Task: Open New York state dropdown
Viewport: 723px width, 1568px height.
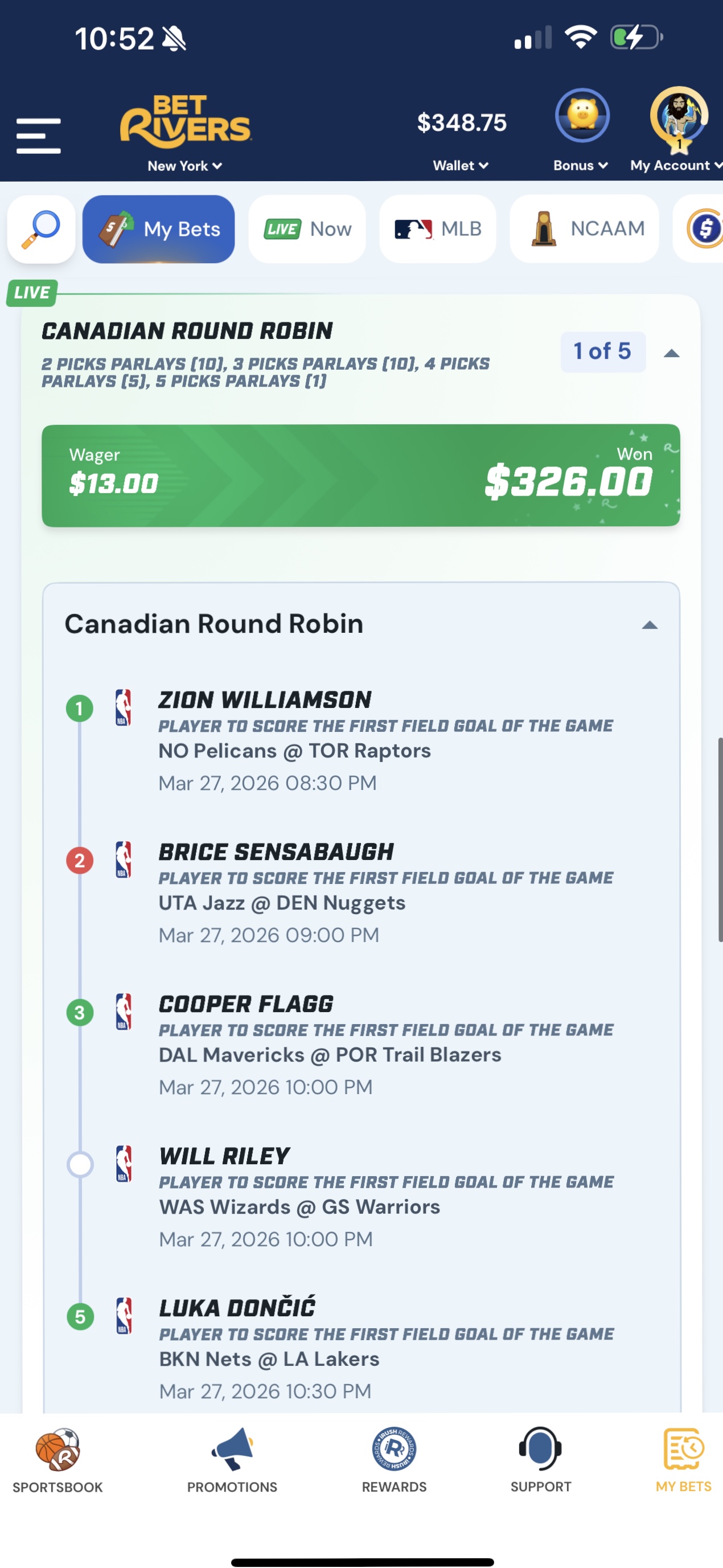Action: 184,166
